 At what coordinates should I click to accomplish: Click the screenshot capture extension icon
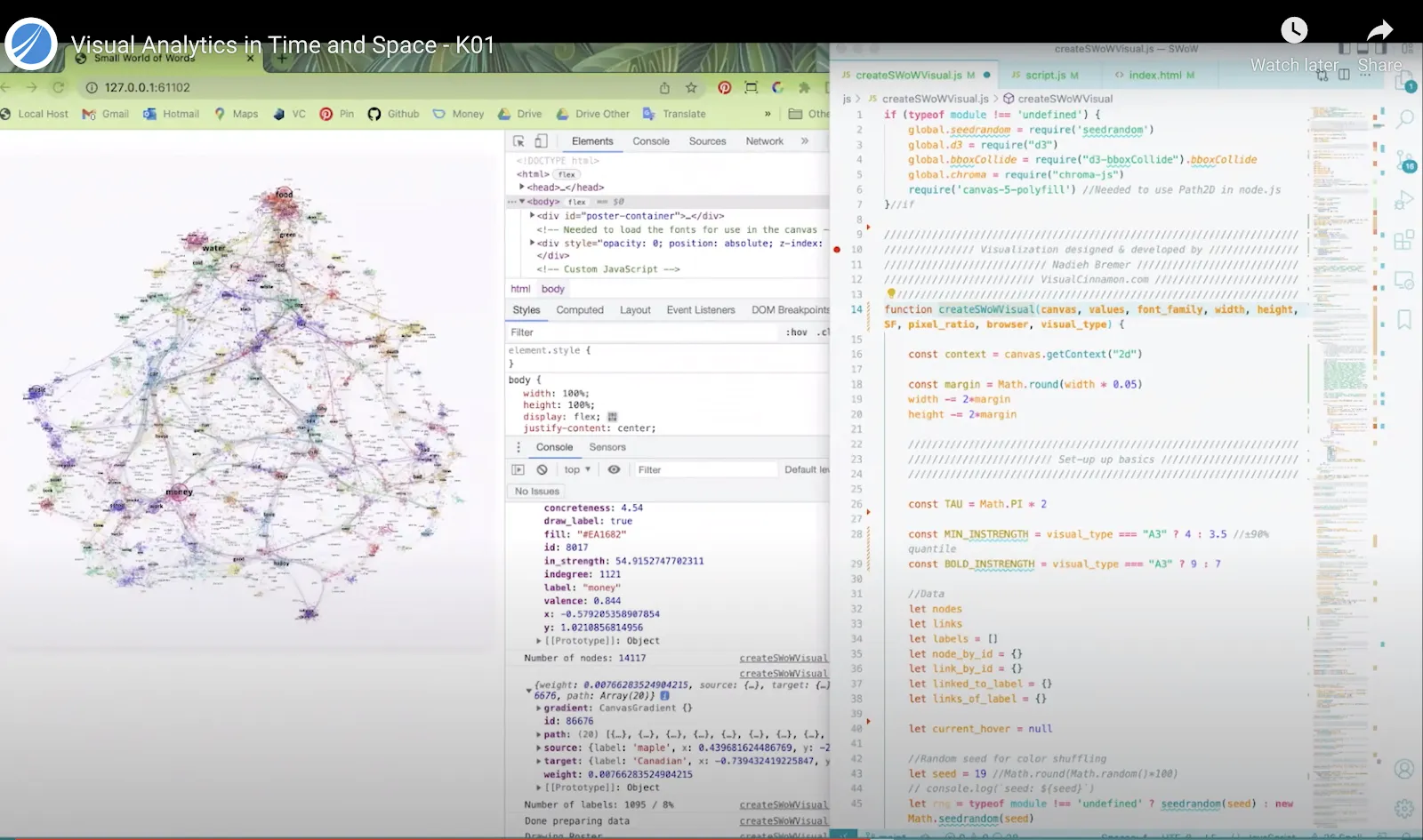[752, 87]
